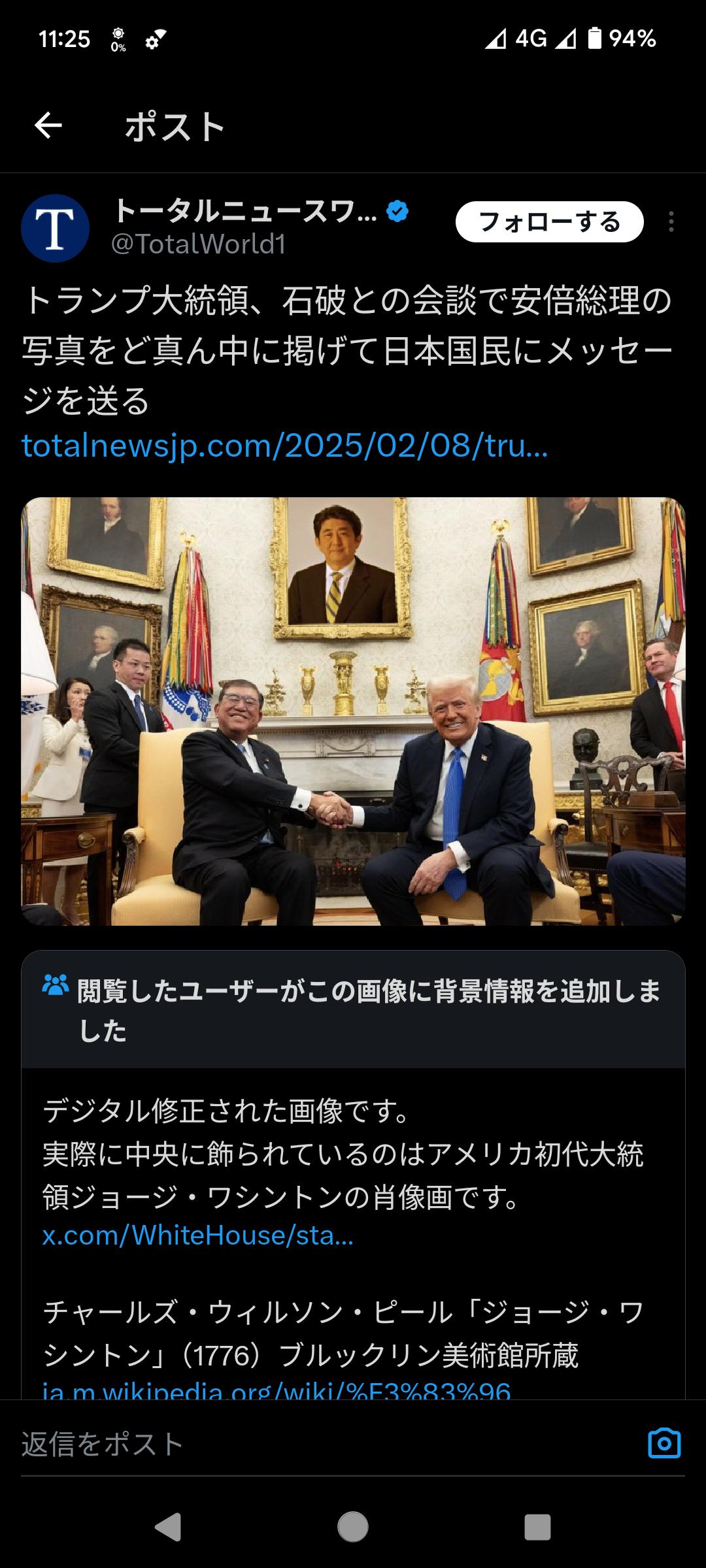Screen dimensions: 706x1568
Task: Click the フォローする button
Action: point(549,222)
